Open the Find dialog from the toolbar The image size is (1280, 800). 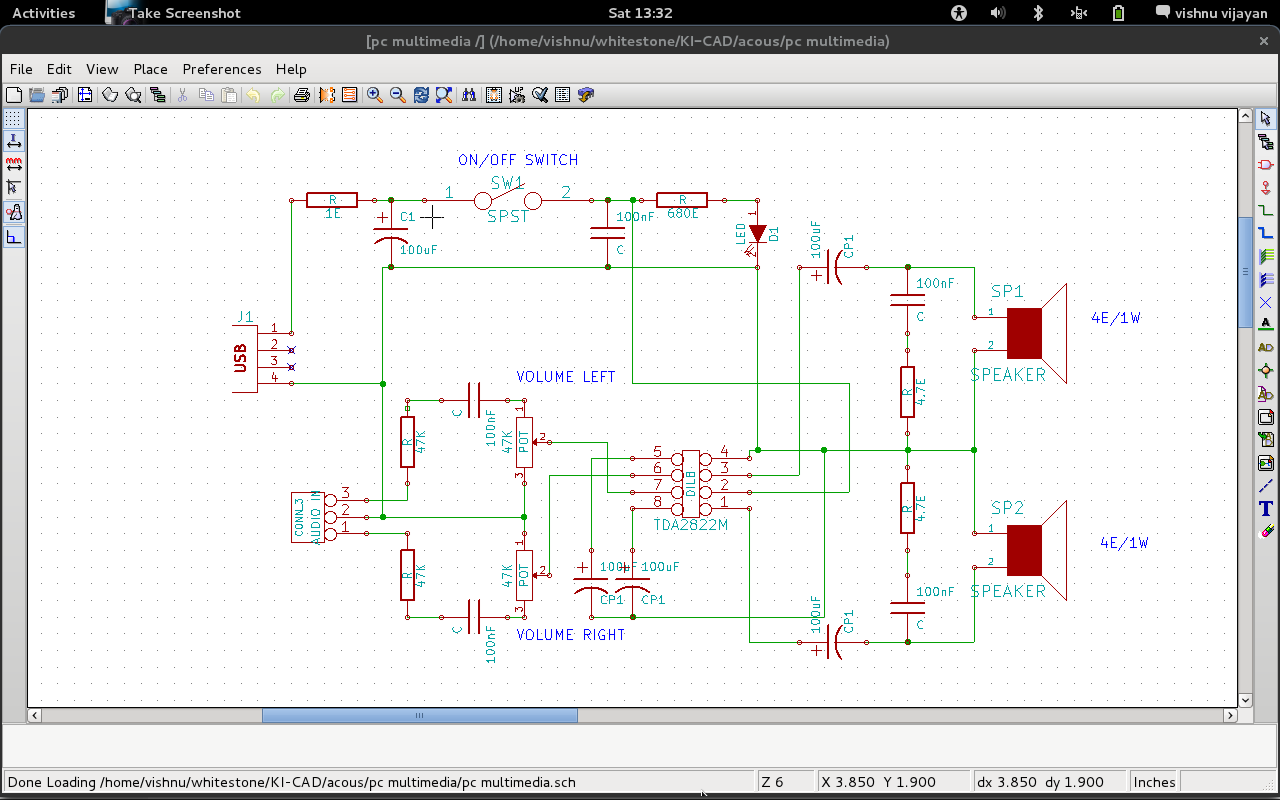pyautogui.click(x=469, y=96)
